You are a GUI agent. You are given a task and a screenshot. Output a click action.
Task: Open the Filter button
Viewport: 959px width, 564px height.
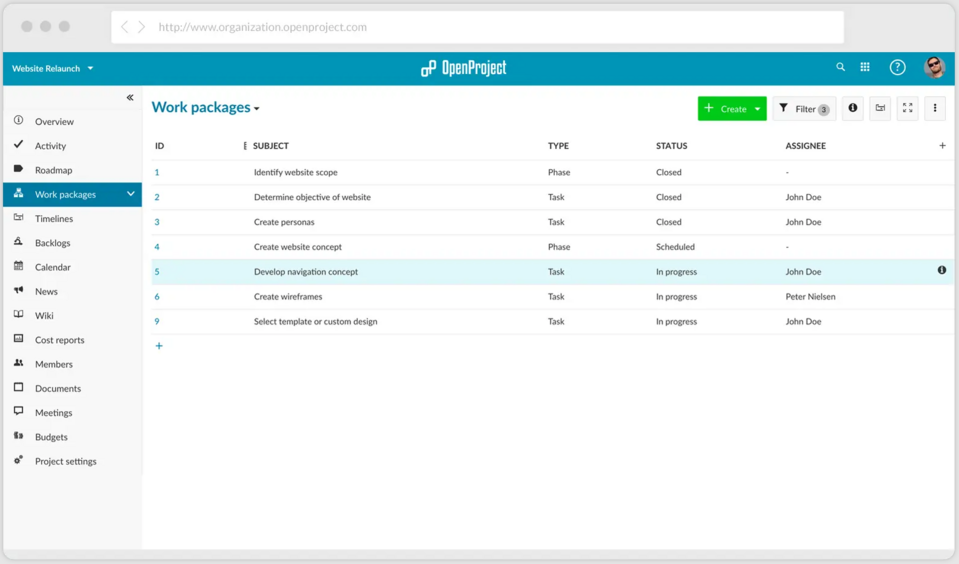pos(804,109)
